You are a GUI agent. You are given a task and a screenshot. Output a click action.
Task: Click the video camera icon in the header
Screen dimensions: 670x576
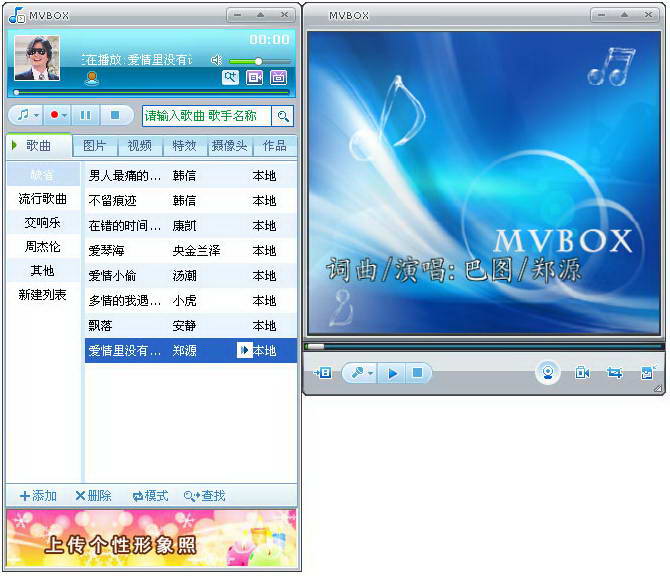coord(254,77)
